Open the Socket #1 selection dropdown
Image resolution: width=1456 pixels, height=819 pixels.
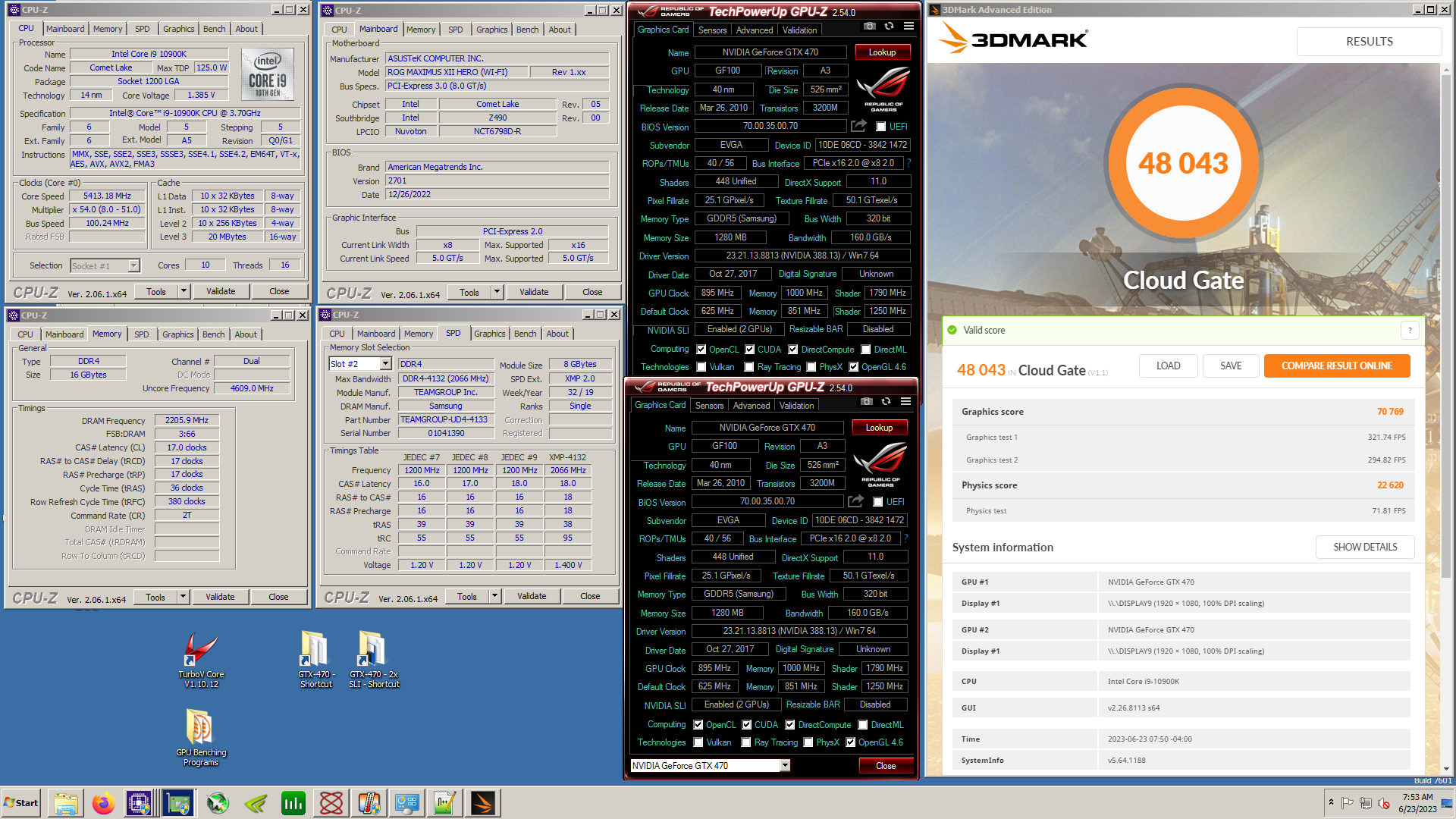(x=134, y=265)
